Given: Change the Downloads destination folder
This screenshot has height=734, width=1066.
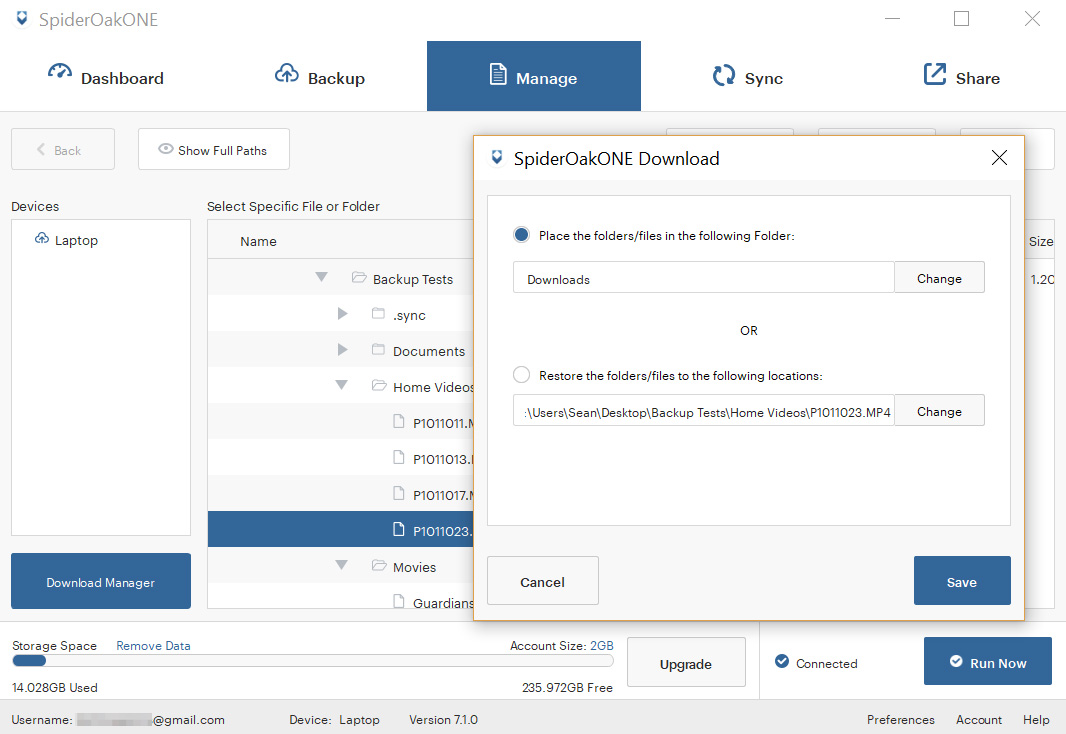Looking at the screenshot, I should [939, 277].
